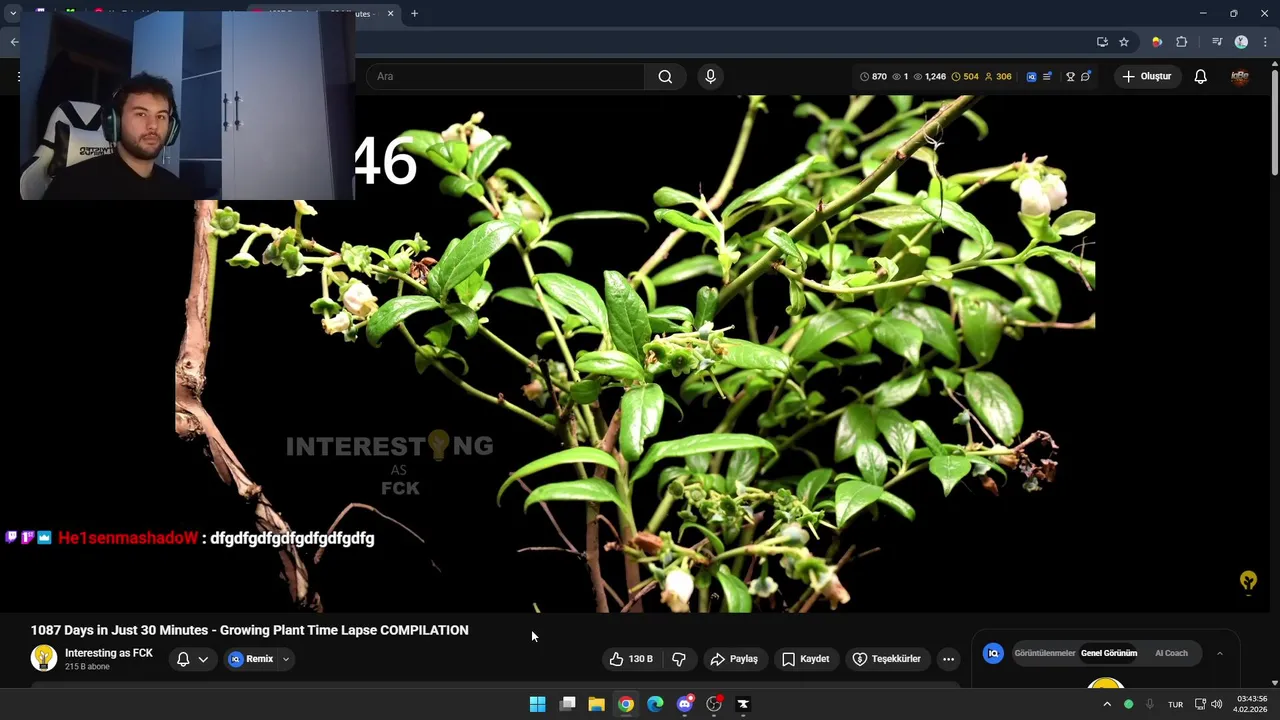This screenshot has height=720, width=1280.
Task: Focus the Ara search field
Action: point(505,77)
